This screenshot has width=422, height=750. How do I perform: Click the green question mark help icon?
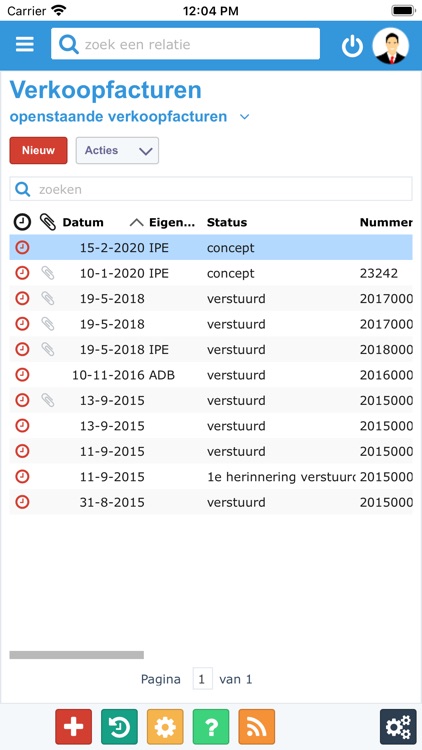[211, 727]
